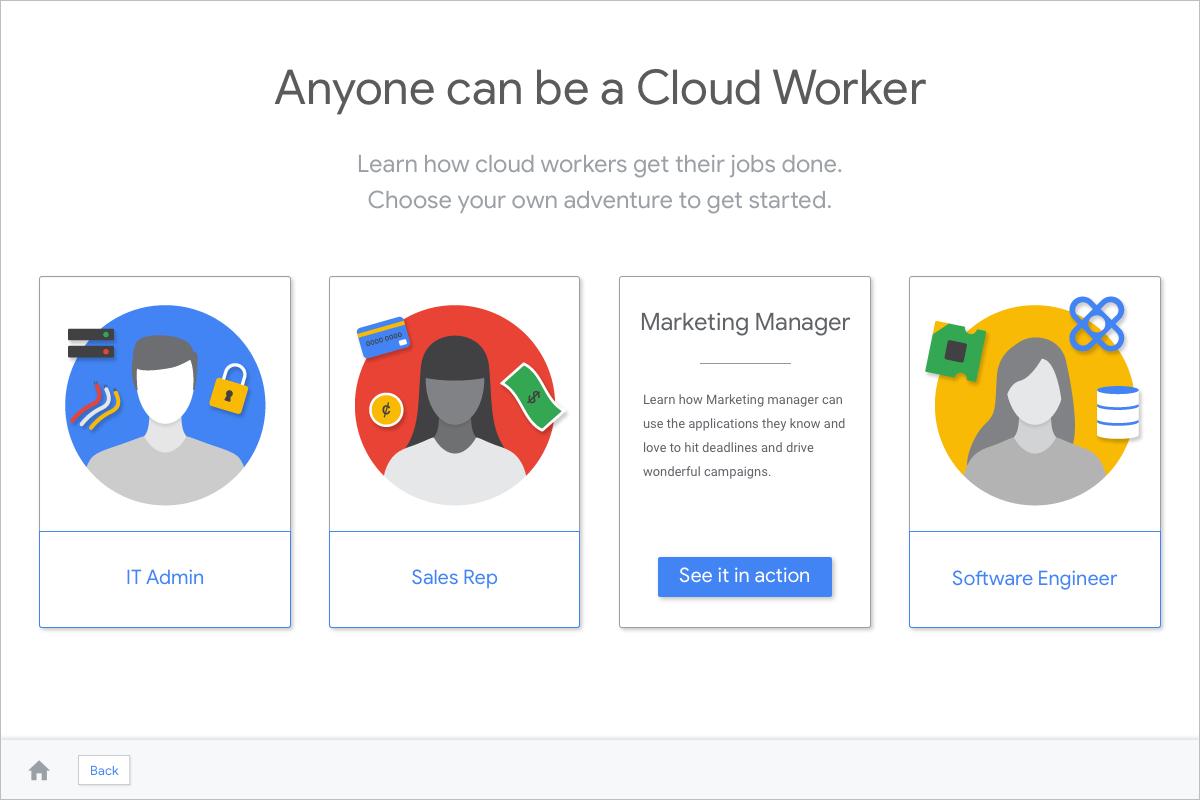Image resolution: width=1200 pixels, height=800 pixels.
Task: Click the 'Learn how cloud workers get their jobs done' line
Action: pos(600,164)
